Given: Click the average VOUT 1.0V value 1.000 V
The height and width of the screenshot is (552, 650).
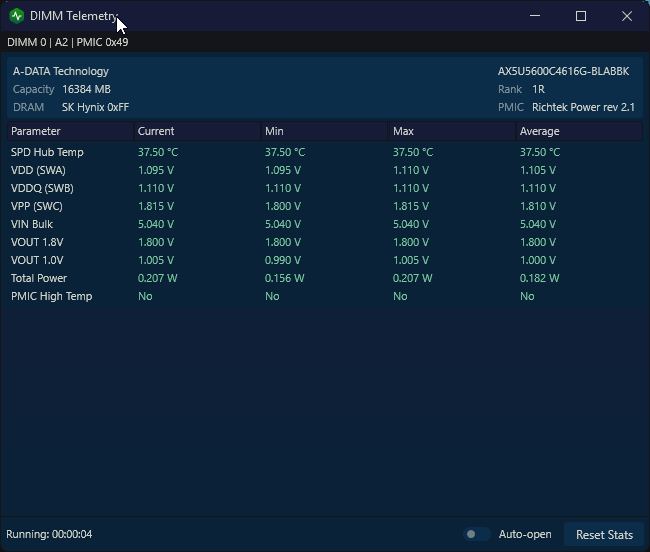Looking at the screenshot, I should [x=538, y=260].
